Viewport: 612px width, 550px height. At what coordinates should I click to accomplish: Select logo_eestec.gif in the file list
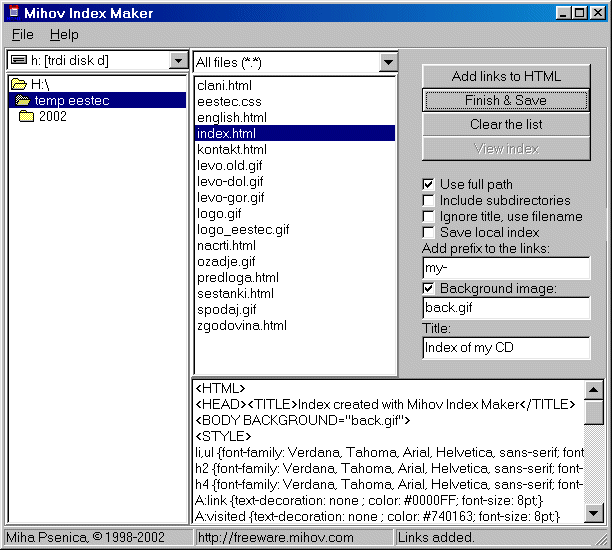(x=243, y=229)
